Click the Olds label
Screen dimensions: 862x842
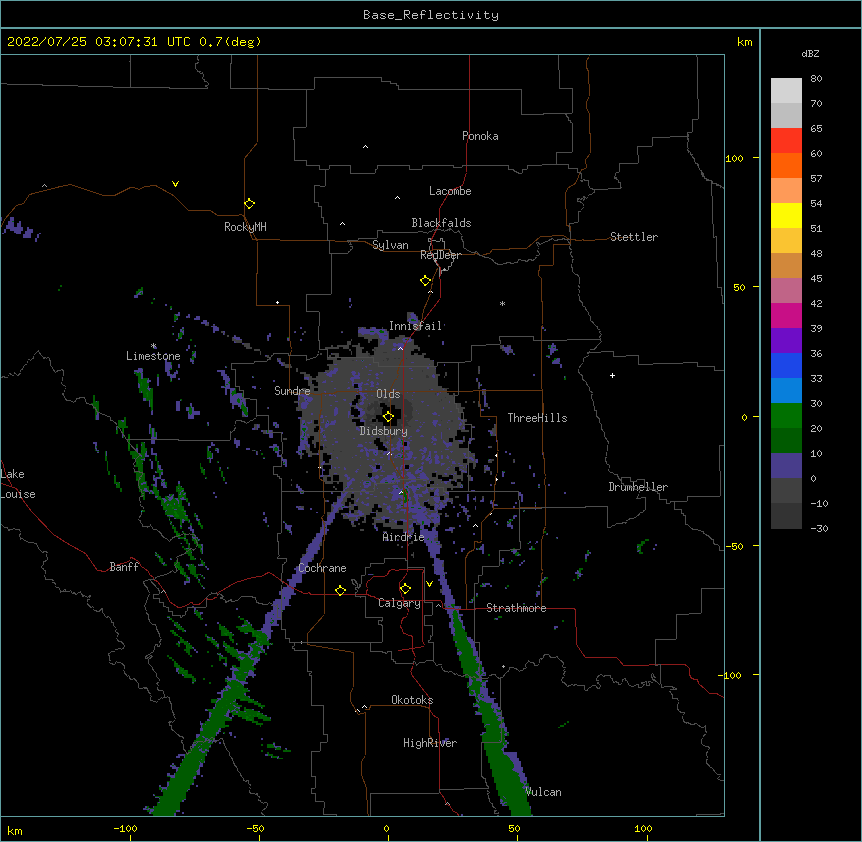click(388, 394)
